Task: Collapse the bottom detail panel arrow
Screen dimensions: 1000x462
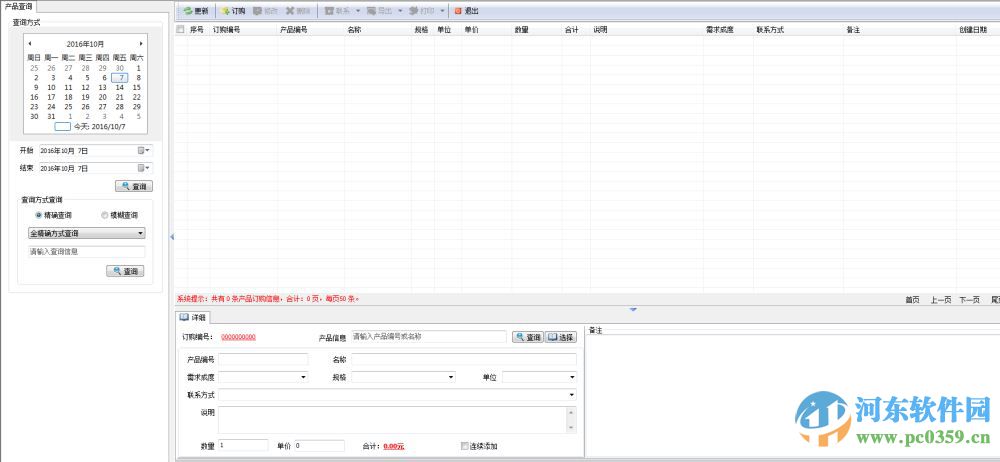Action: [633, 310]
